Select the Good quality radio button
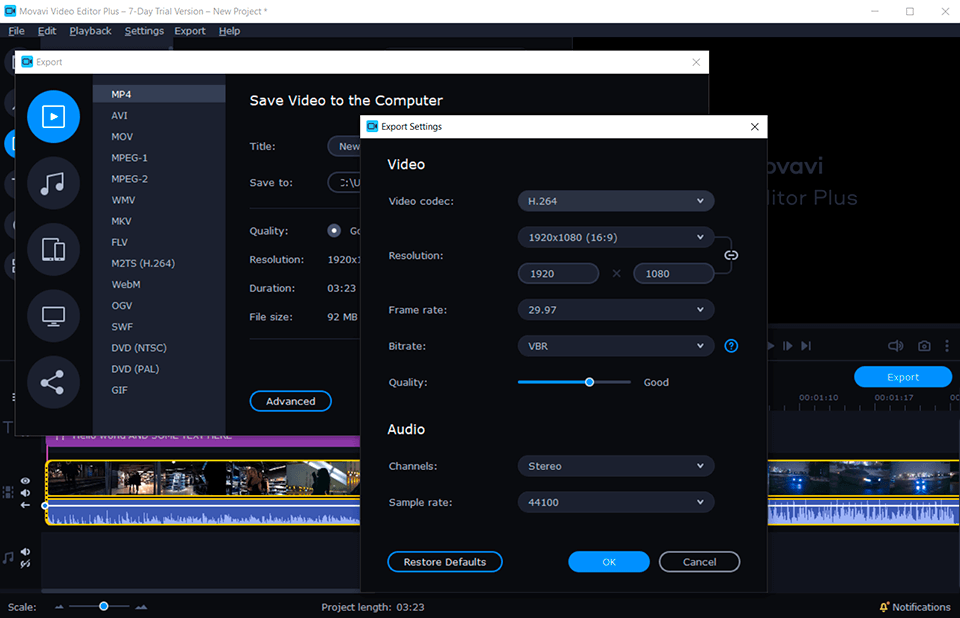Screen dimensions: 960x618 pos(334,231)
